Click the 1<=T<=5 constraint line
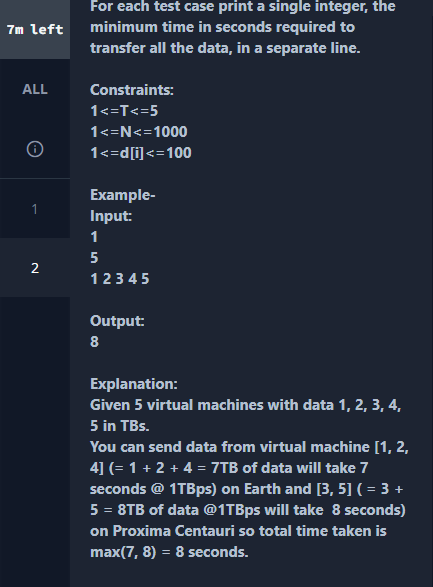Screen dimensions: 433x587 tap(124, 111)
